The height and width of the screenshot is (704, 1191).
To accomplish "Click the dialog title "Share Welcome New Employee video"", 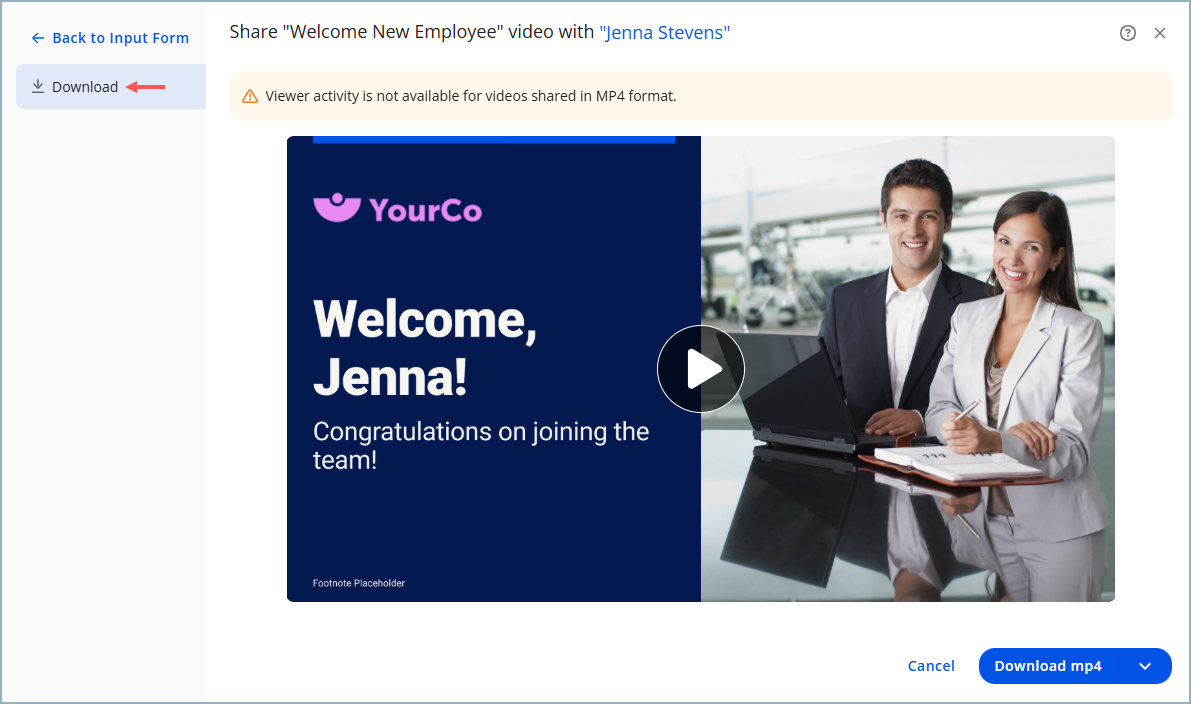I will coord(410,33).
